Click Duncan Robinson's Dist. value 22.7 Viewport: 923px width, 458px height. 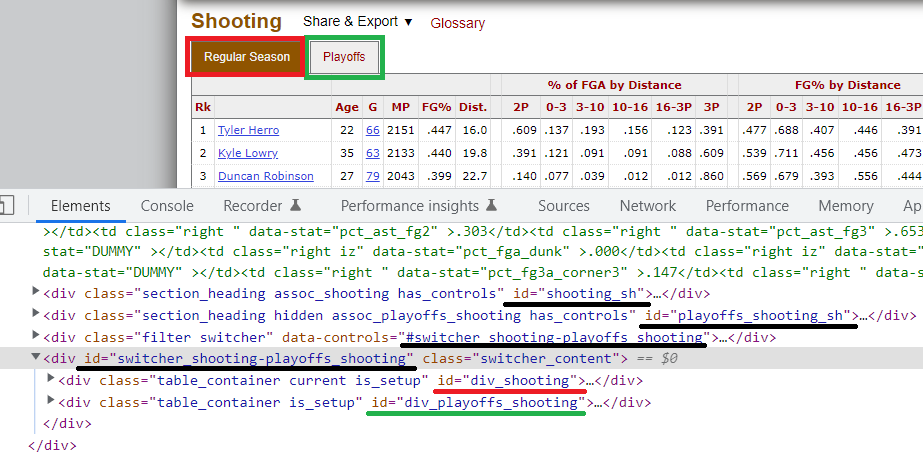point(473,176)
